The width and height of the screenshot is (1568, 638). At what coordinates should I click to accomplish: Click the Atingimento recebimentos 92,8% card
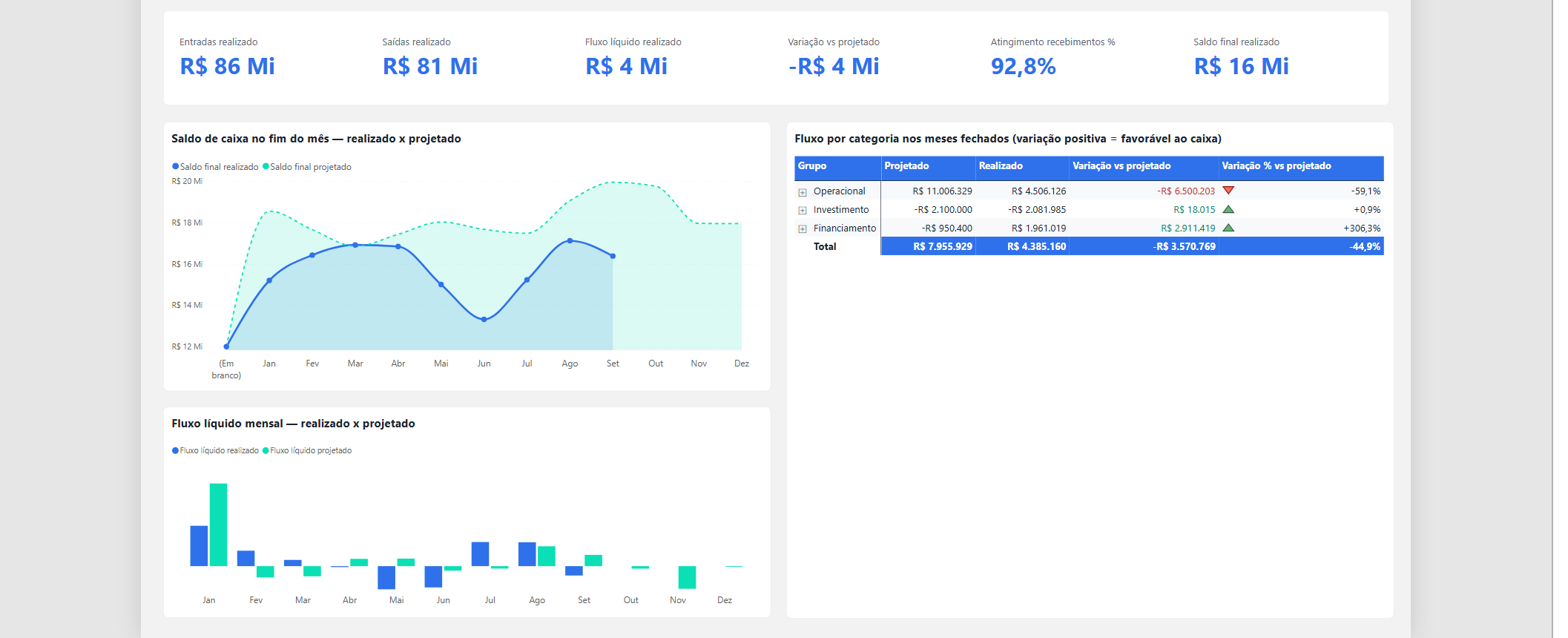(1053, 58)
